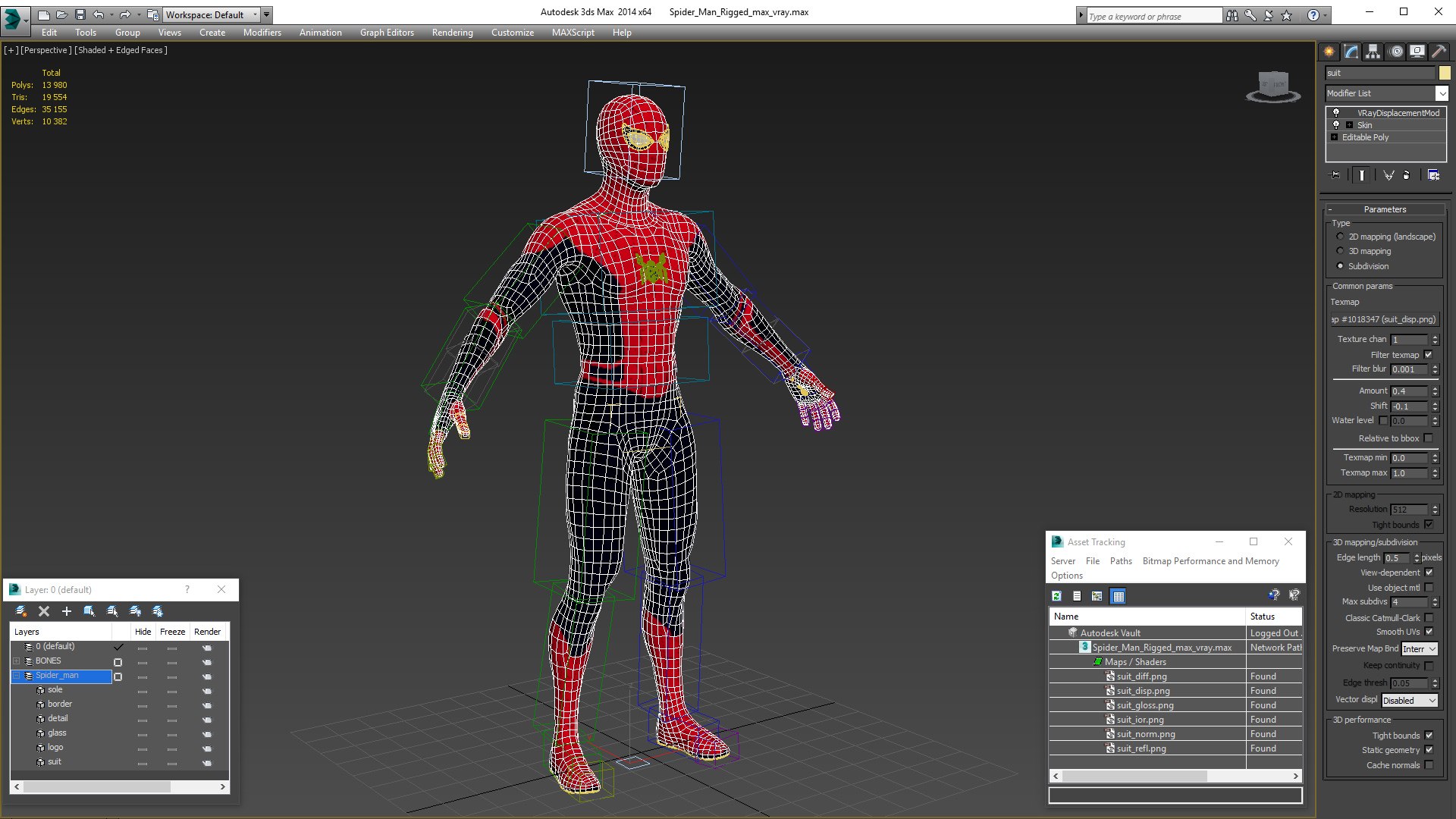Click the Pin Stack icon
The width and height of the screenshot is (1456, 819).
[x=1336, y=175]
